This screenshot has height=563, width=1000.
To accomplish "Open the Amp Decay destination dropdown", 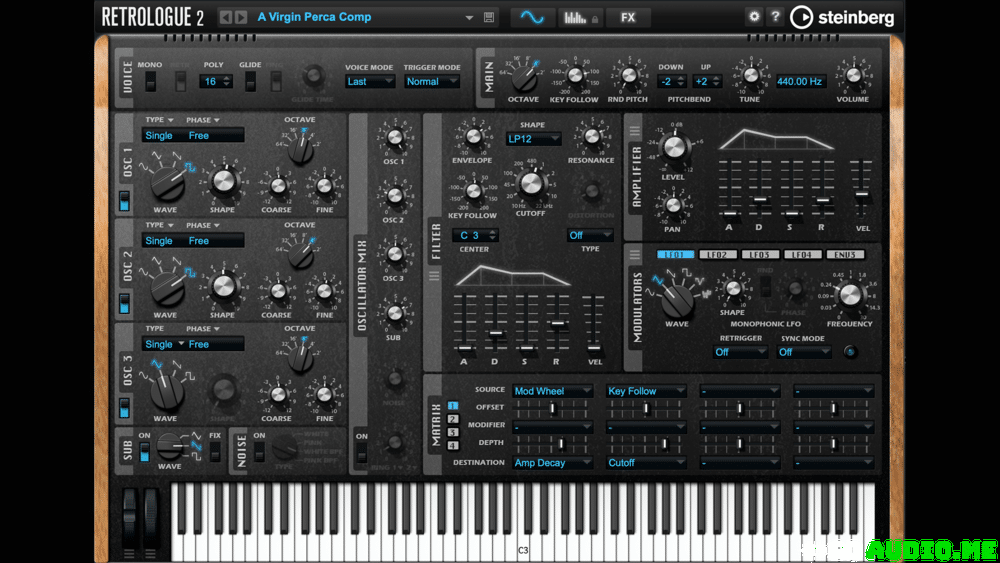I will (552, 463).
